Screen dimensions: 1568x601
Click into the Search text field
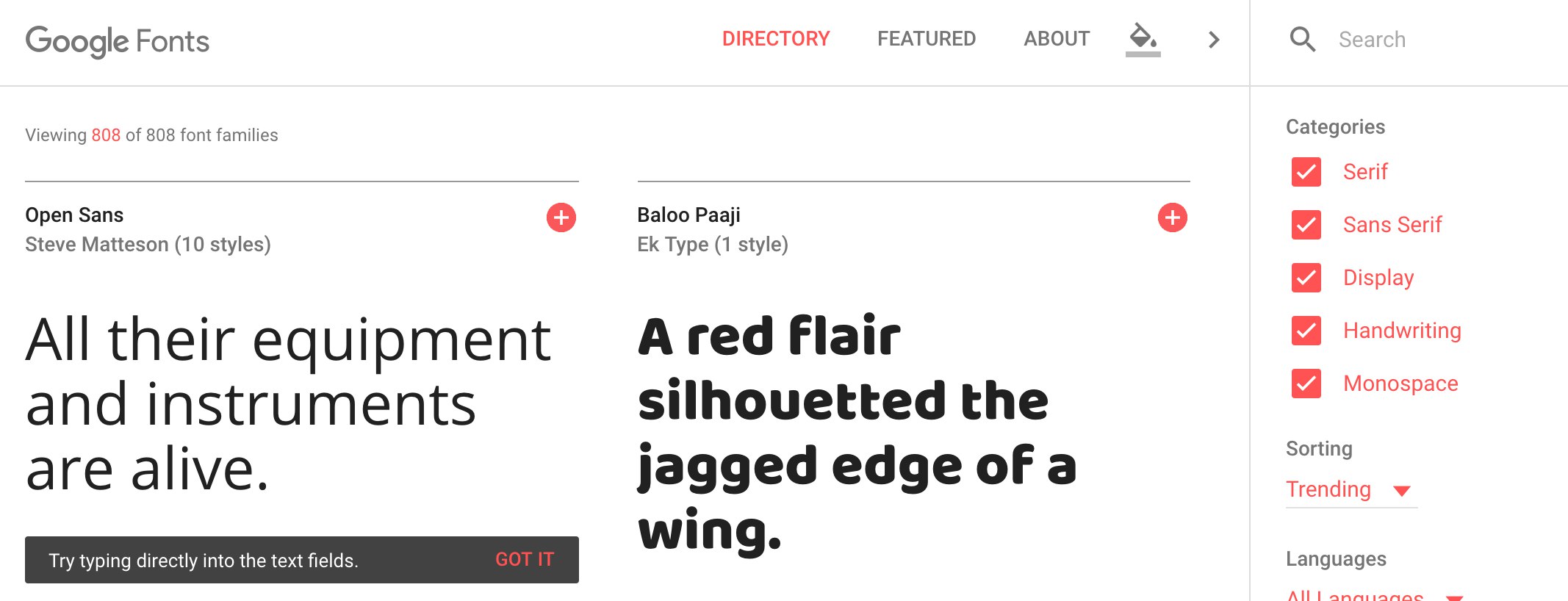(1433, 40)
